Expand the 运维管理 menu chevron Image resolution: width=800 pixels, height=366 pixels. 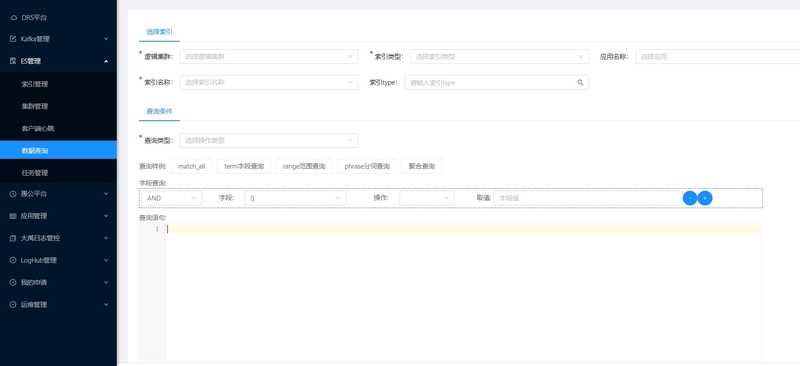click(x=106, y=305)
